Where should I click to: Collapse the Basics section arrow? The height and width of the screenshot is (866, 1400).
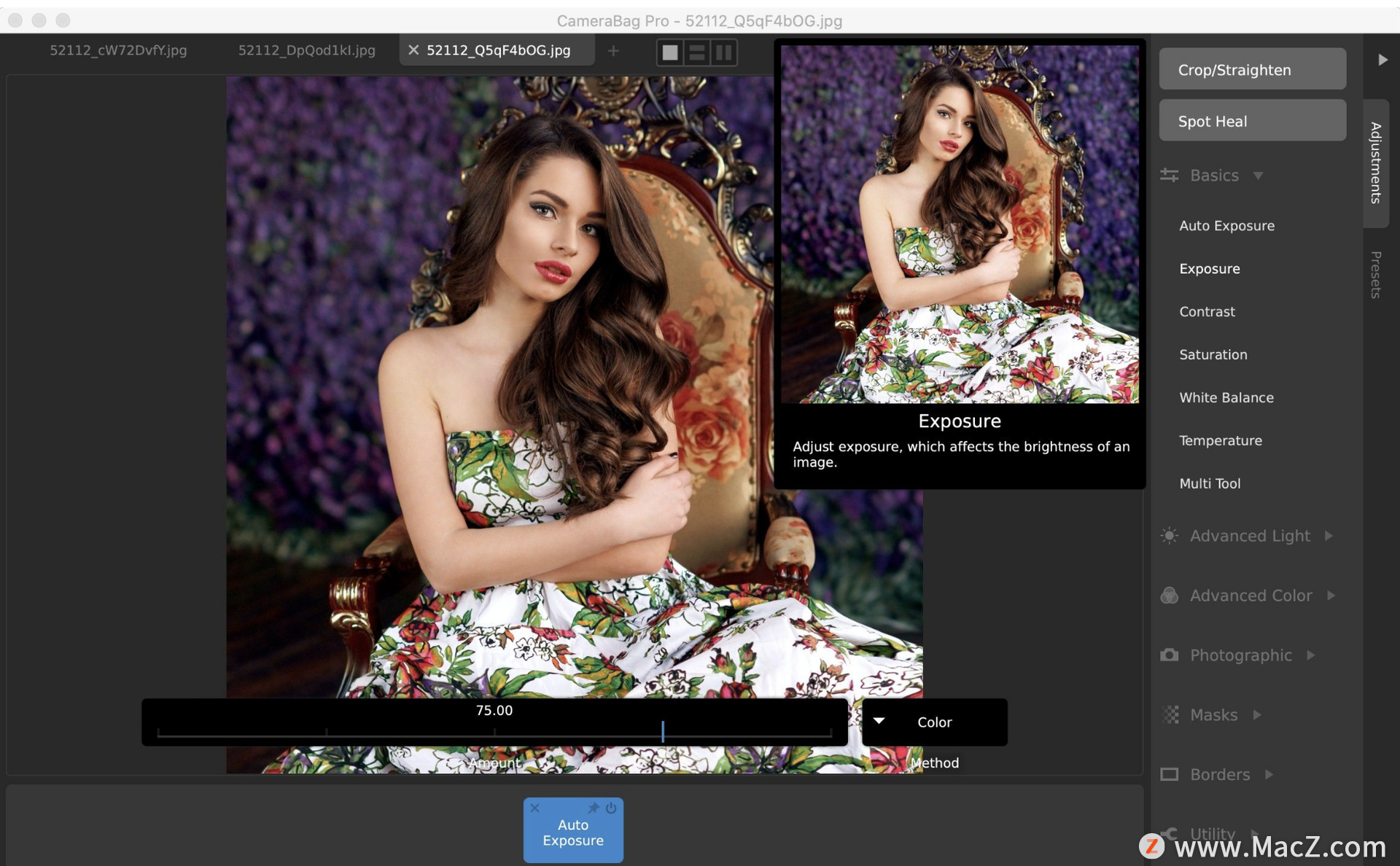pyautogui.click(x=1258, y=176)
